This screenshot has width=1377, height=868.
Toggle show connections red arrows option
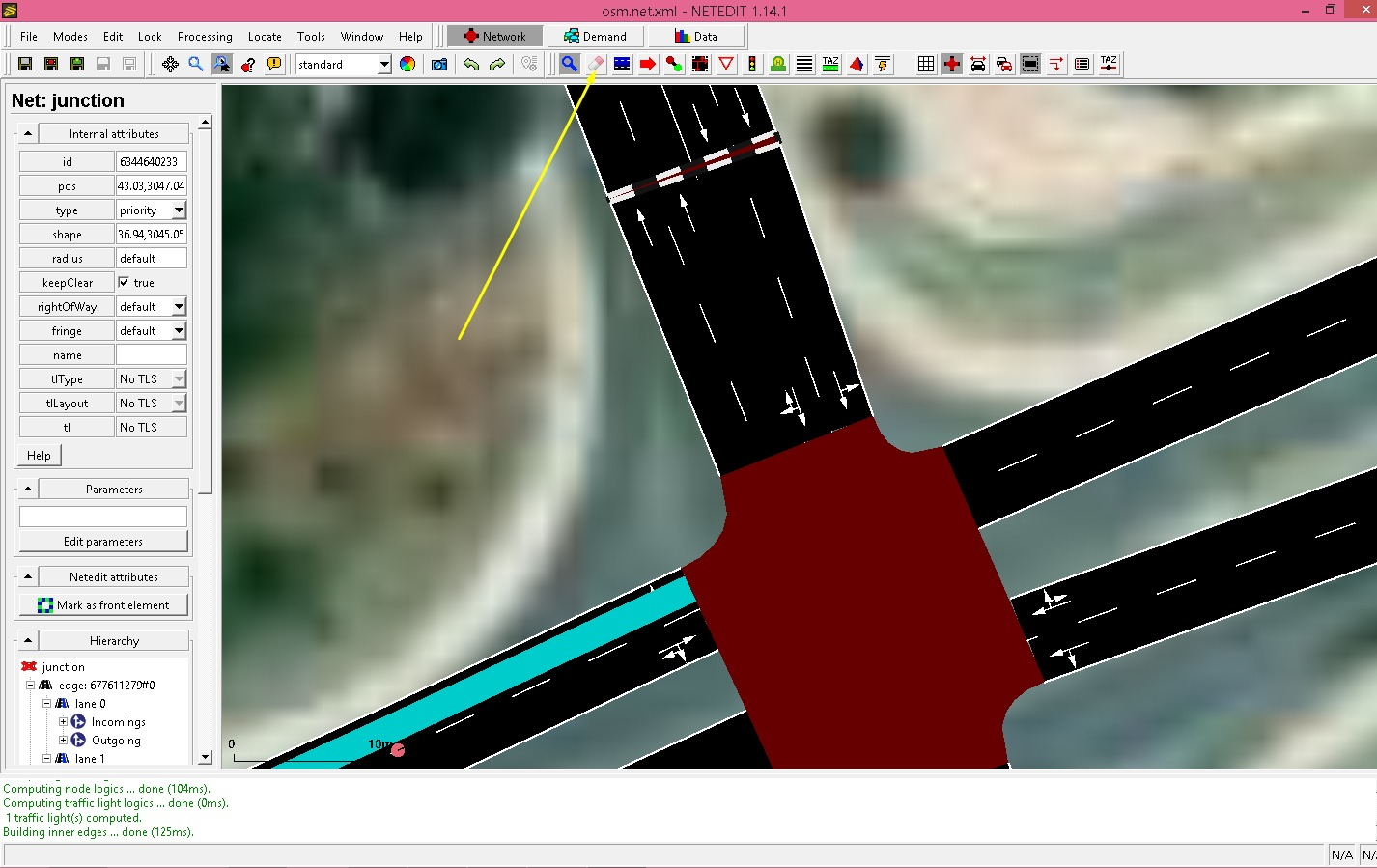(x=1056, y=64)
